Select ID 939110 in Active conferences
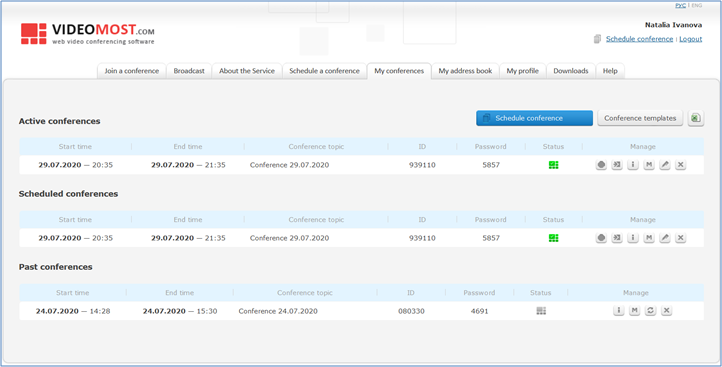Screen dimensions: 722x367 [x=422, y=165]
